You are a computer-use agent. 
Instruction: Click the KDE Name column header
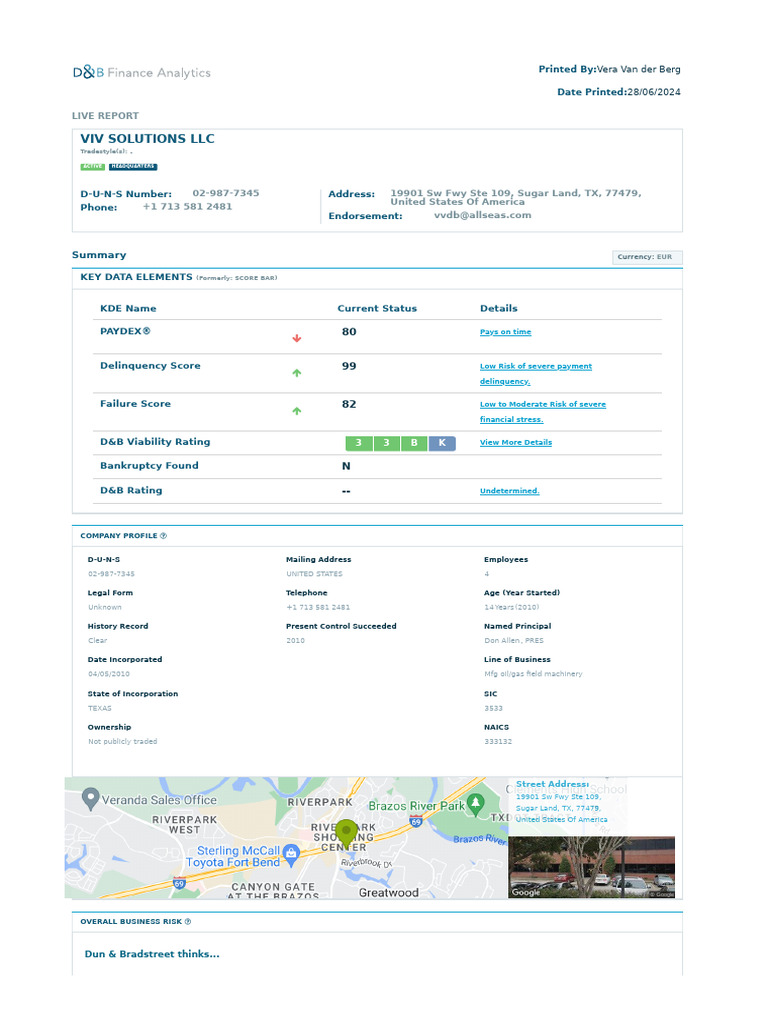(128, 308)
